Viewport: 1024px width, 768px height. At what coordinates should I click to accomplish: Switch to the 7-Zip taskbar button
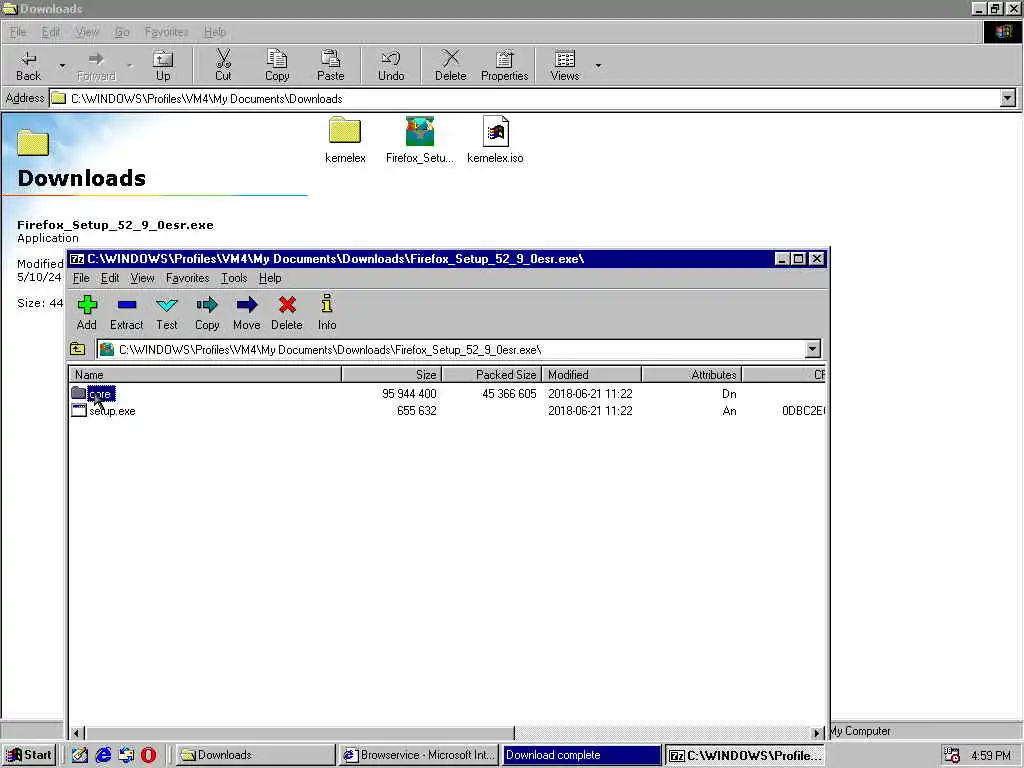click(744, 755)
